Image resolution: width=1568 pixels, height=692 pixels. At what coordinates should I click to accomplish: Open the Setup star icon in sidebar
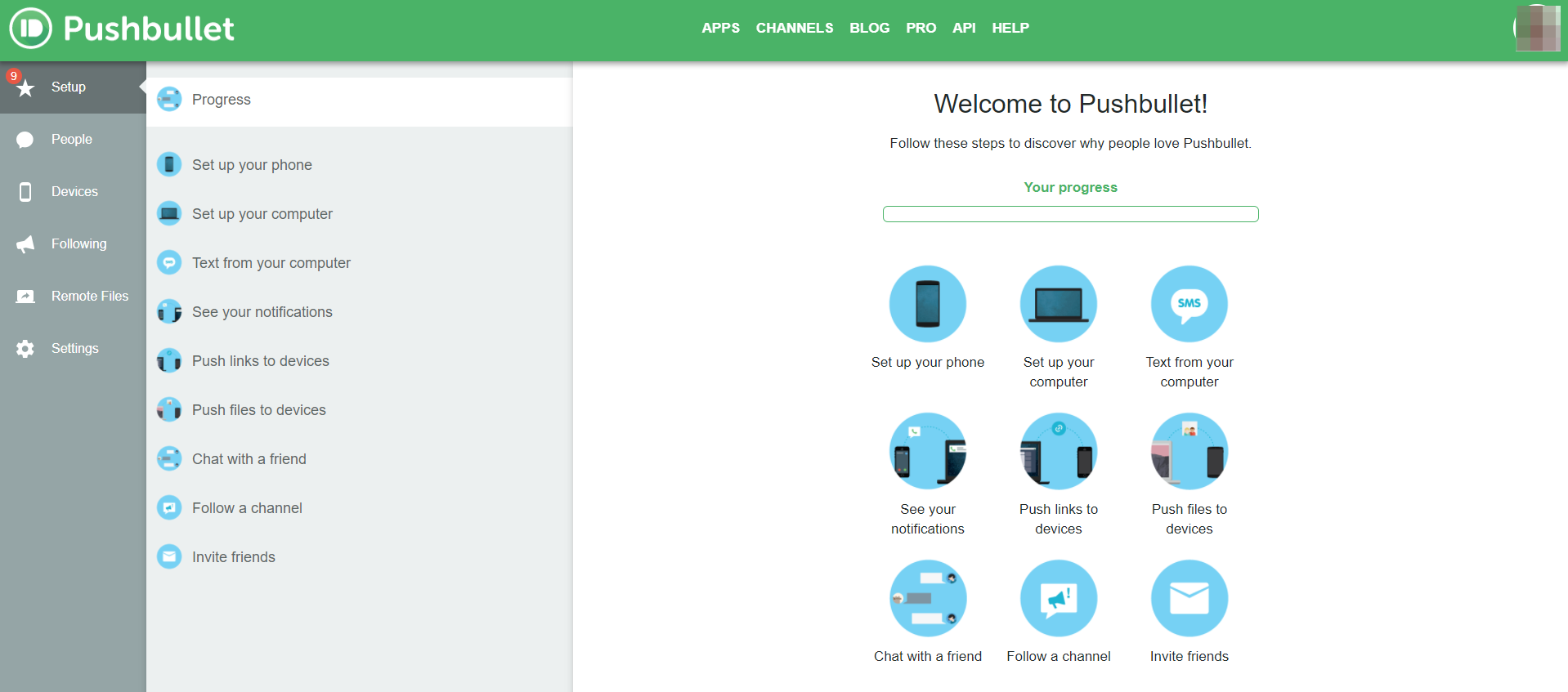(x=26, y=88)
